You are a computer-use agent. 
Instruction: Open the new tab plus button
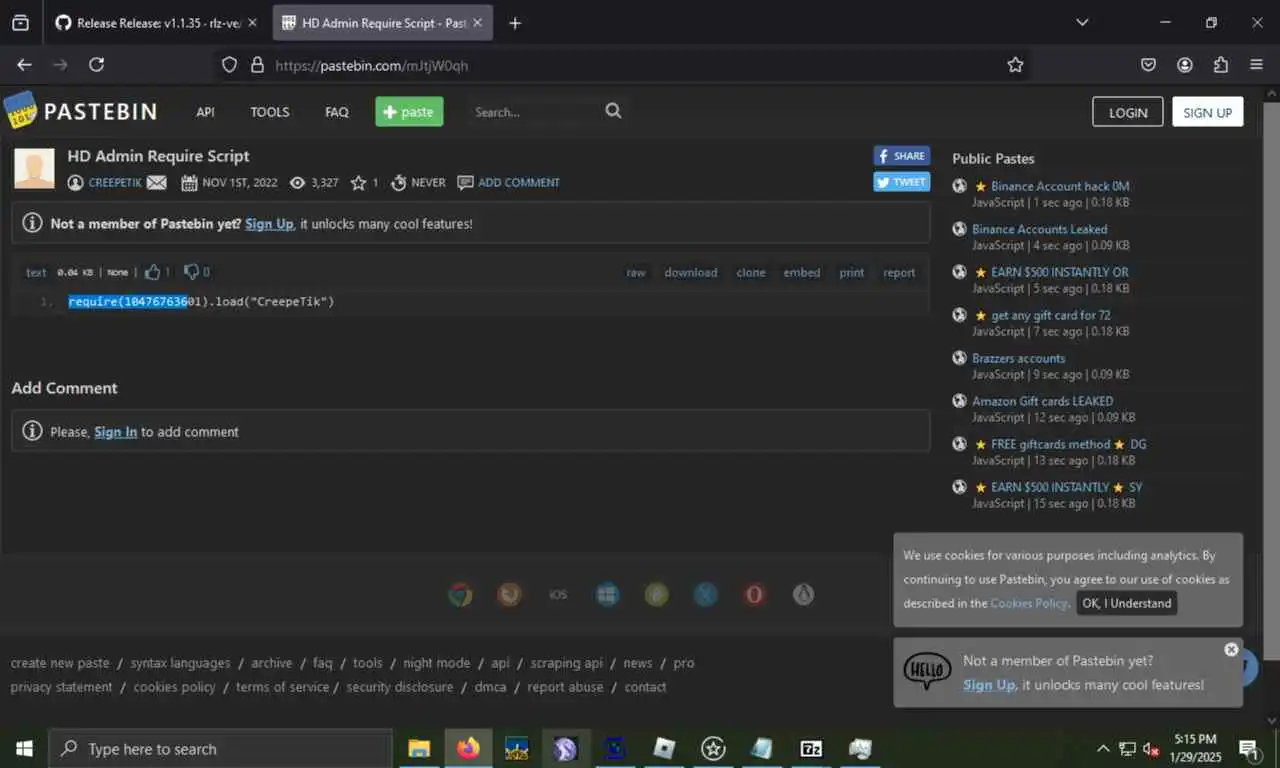coord(515,23)
